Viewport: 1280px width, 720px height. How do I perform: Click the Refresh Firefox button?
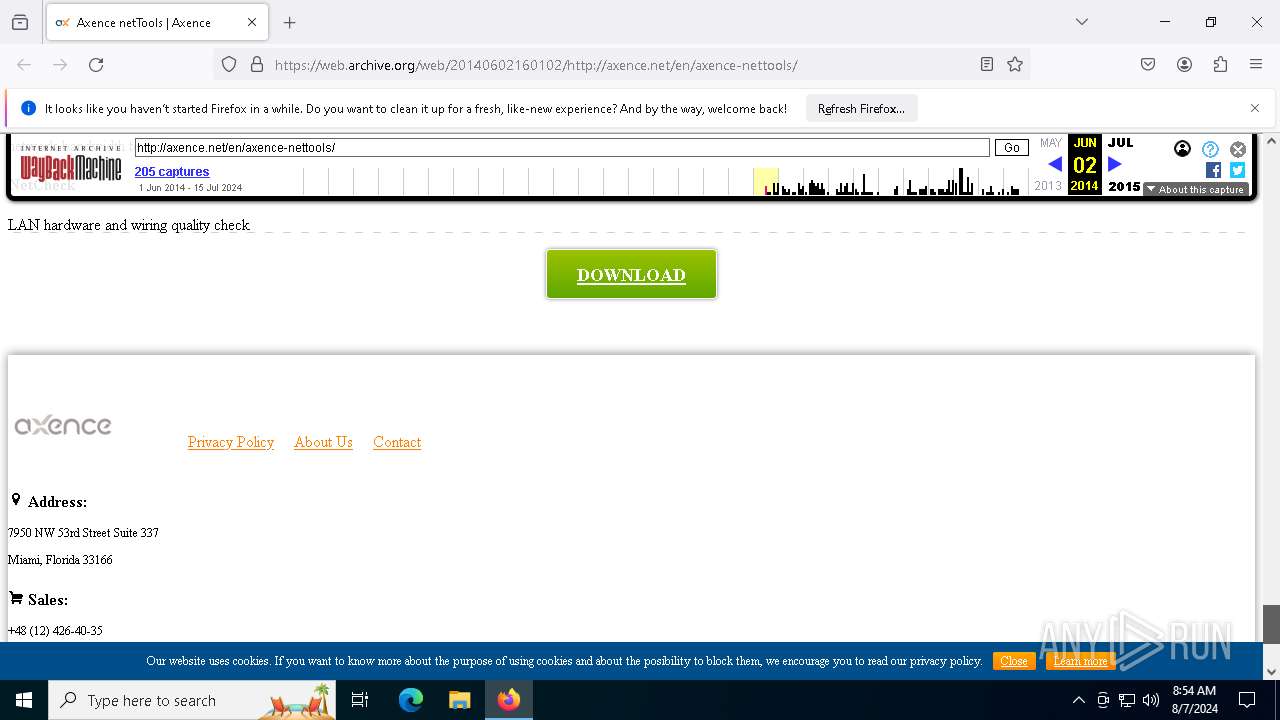pyautogui.click(x=861, y=108)
